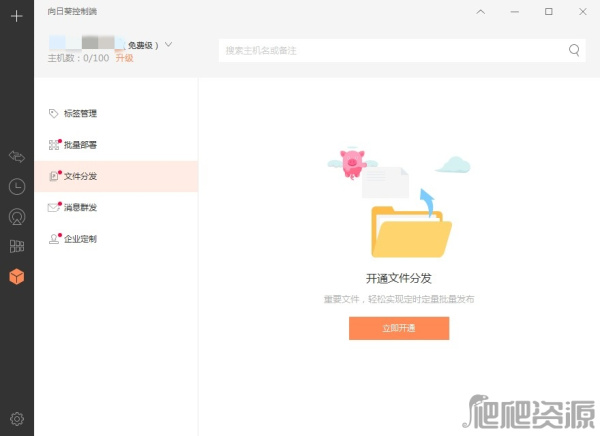The height and width of the screenshot is (436, 600).
Task: Open the screen projection icon in sidebar
Action: 17,217
